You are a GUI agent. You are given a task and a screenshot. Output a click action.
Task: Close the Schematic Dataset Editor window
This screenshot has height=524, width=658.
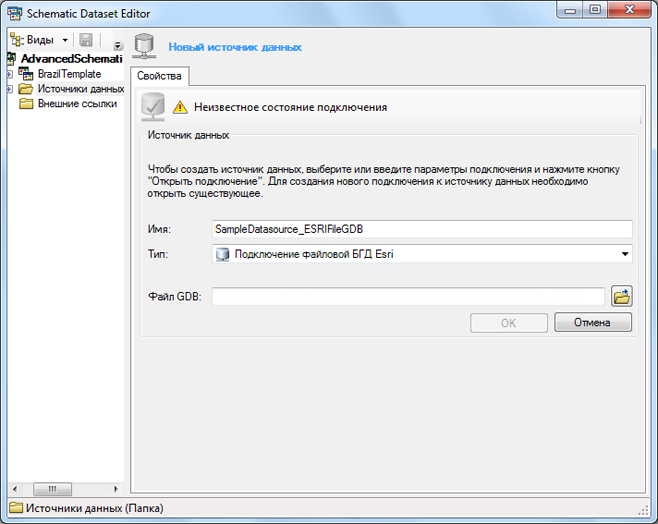629,10
